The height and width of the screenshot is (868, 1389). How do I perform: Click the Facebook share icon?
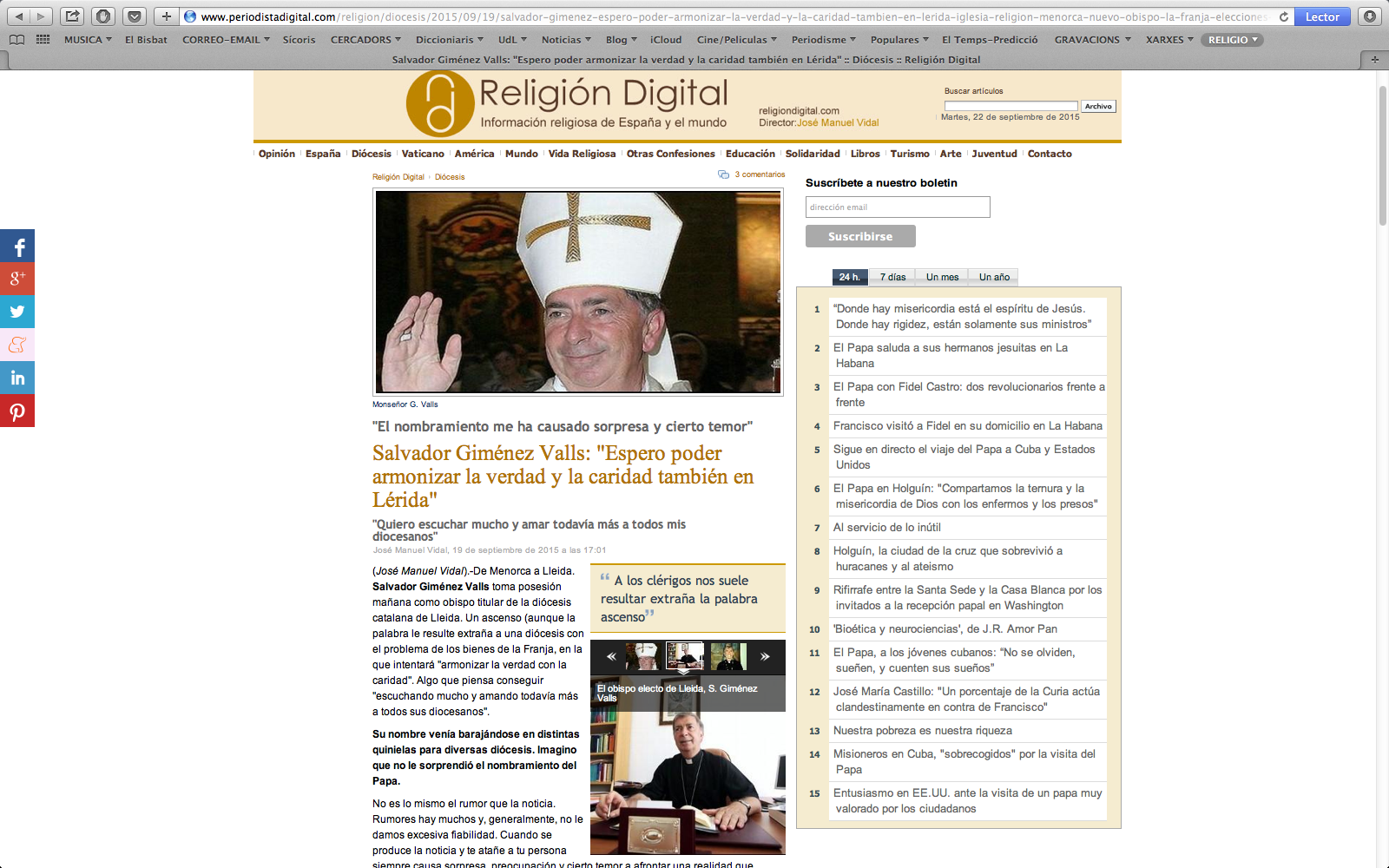click(17, 247)
